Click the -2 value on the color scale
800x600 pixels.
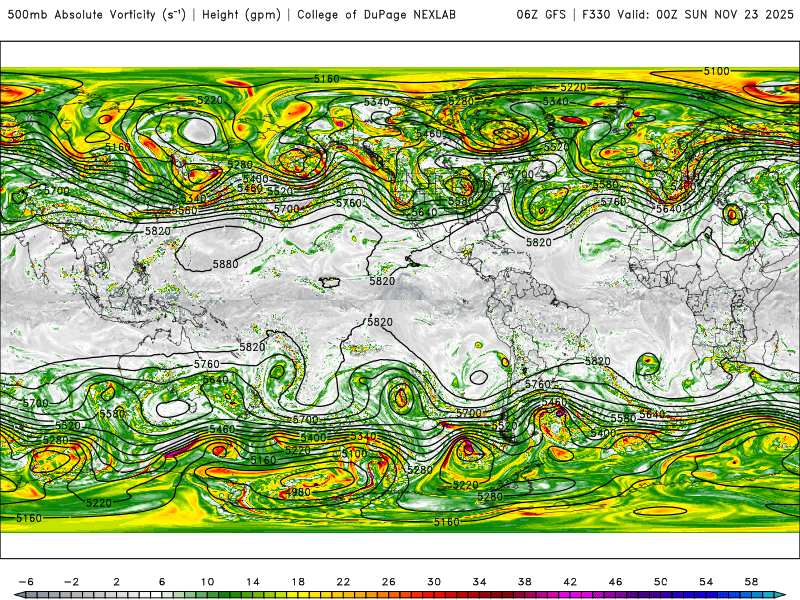pos(71,582)
